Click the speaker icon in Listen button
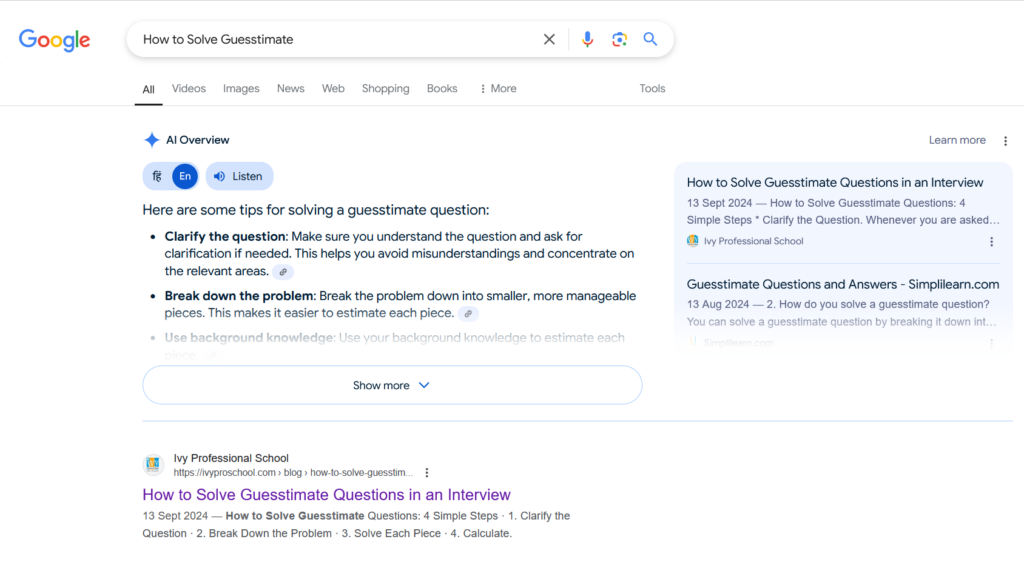Screen dimensions: 1024x565 coord(219,176)
